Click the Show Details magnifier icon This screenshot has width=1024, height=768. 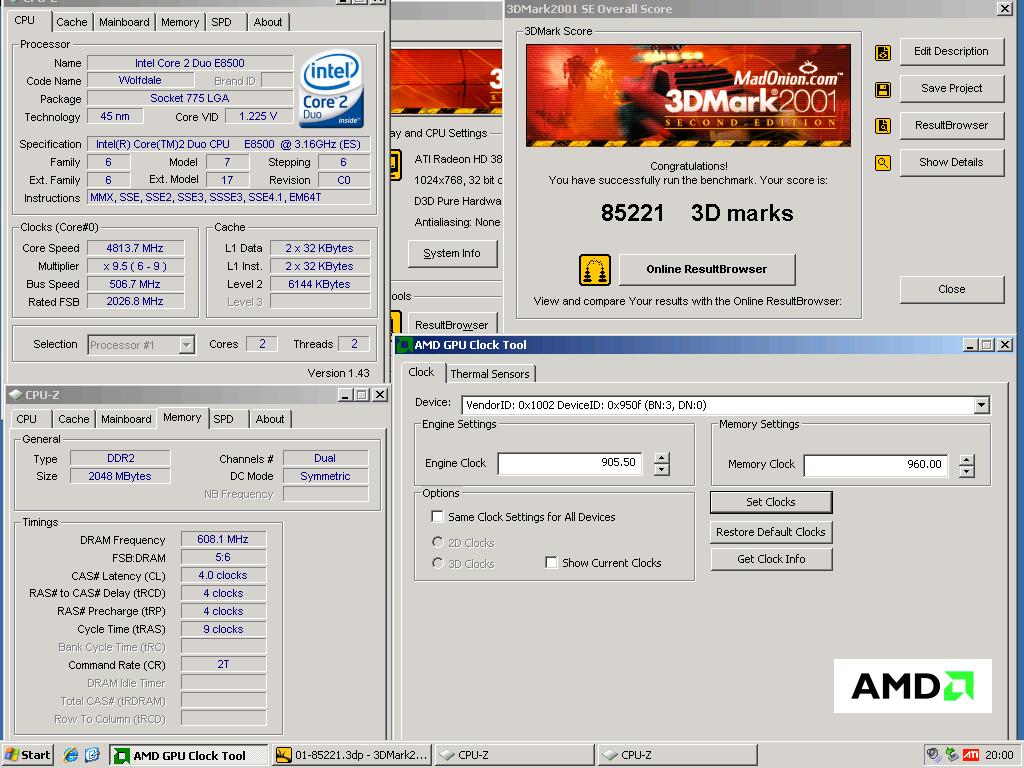[x=883, y=163]
